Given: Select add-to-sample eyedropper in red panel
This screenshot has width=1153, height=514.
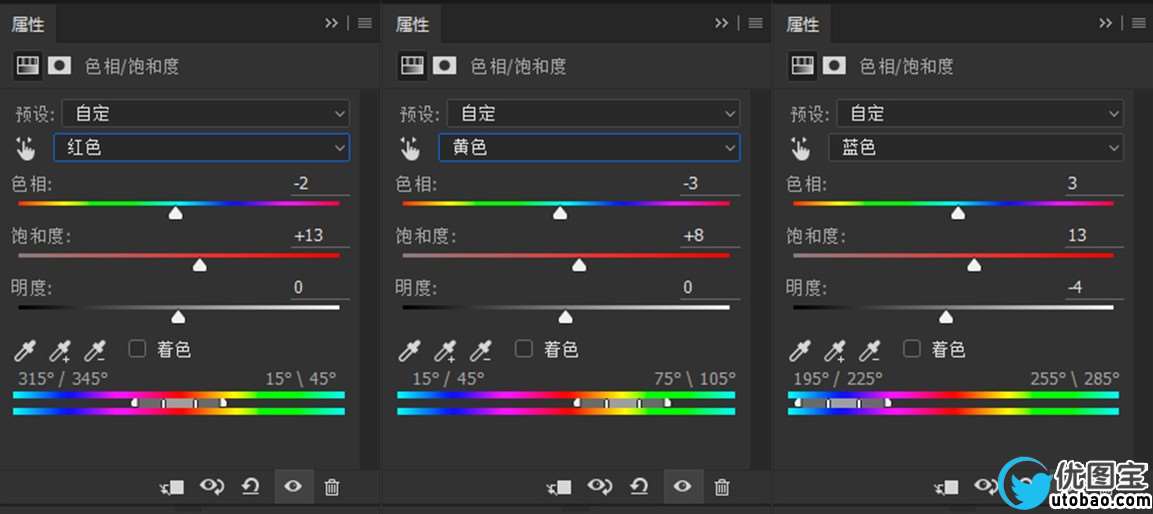Looking at the screenshot, I should click(x=60, y=351).
